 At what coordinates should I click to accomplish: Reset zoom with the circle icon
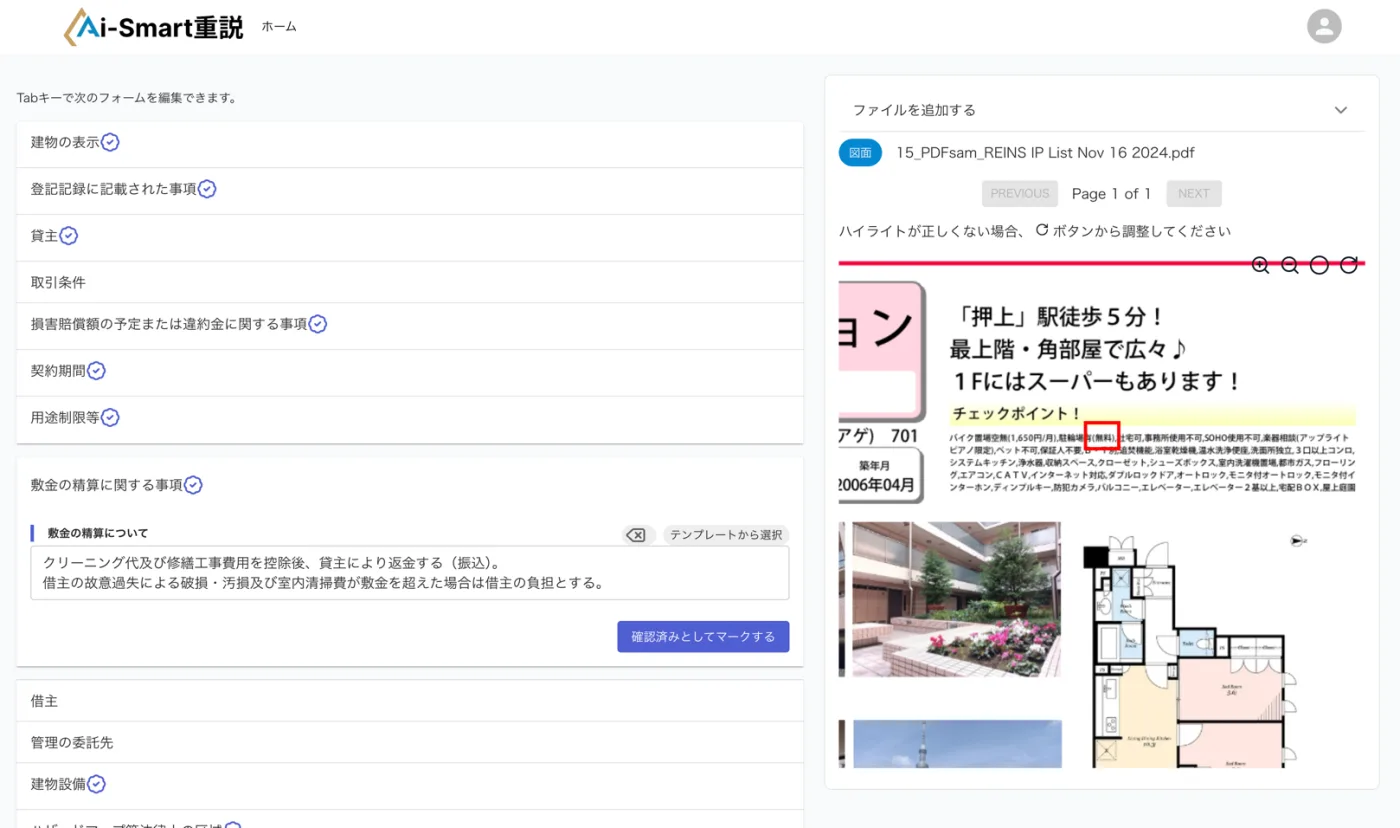click(1319, 264)
